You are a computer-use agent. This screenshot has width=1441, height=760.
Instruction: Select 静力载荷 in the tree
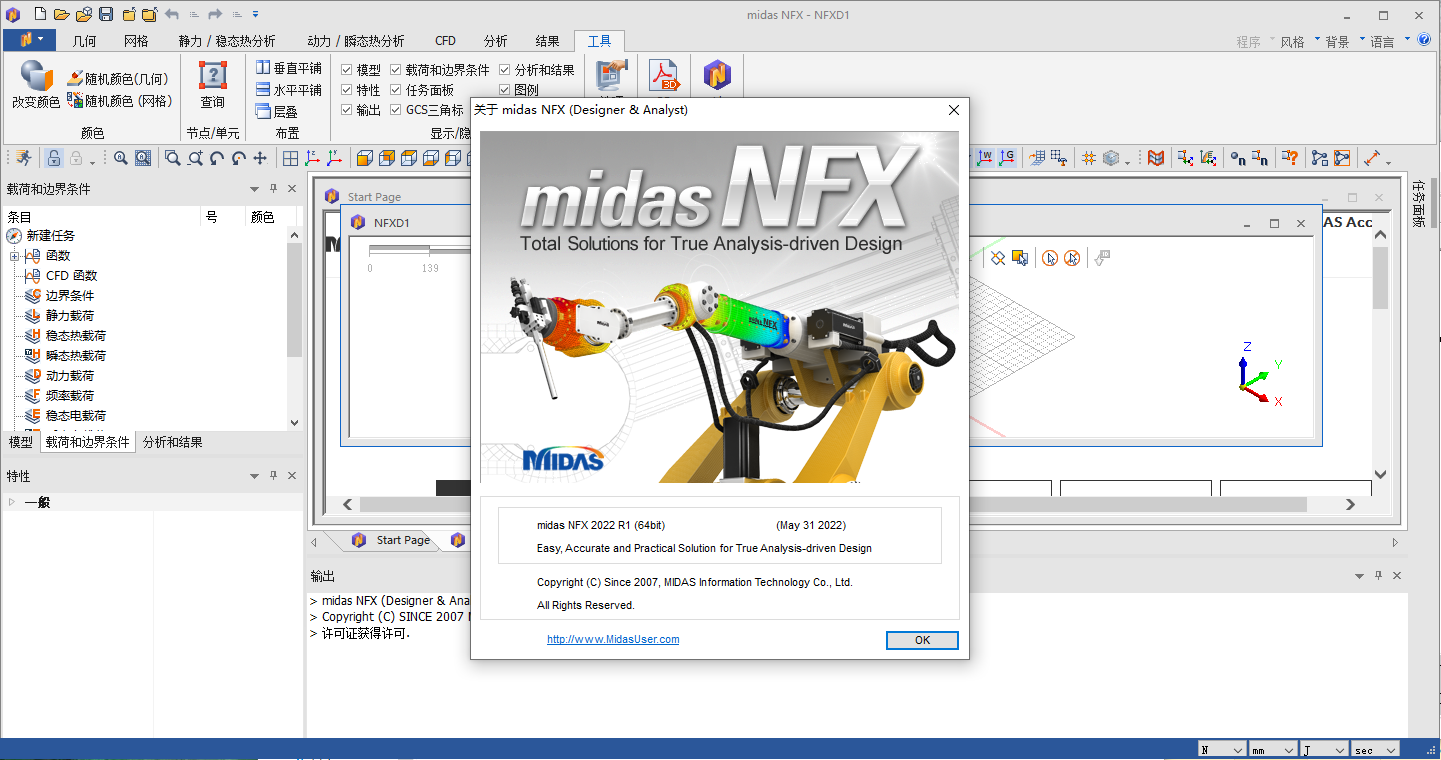70,315
